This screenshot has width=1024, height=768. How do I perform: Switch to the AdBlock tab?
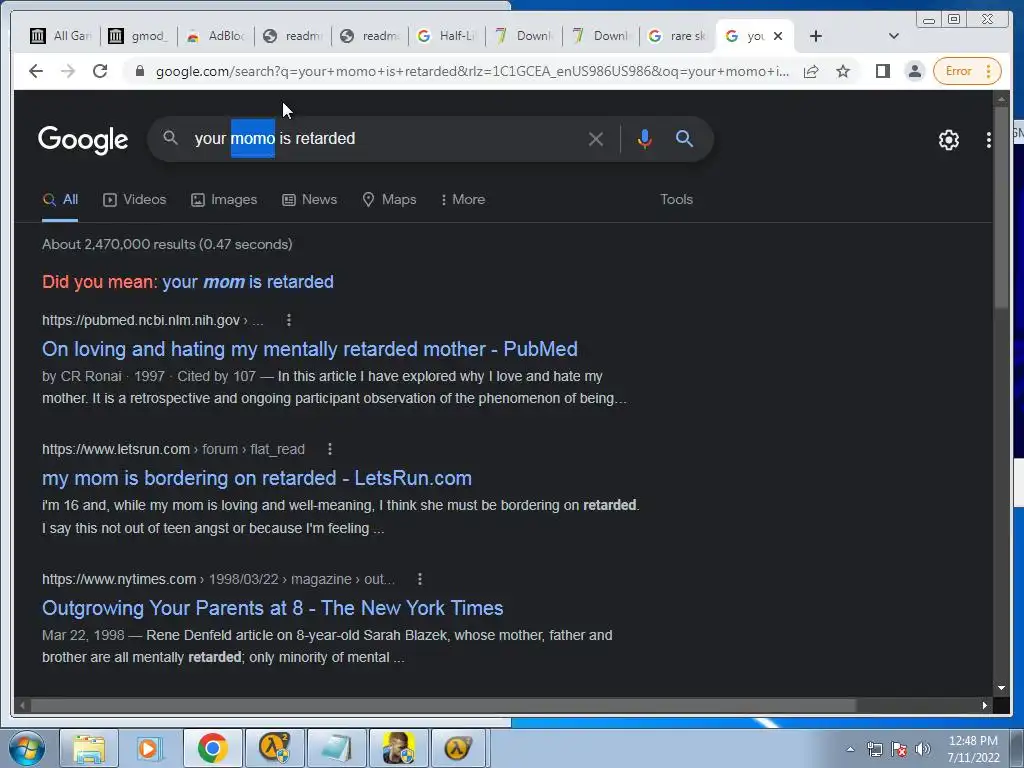click(x=215, y=36)
